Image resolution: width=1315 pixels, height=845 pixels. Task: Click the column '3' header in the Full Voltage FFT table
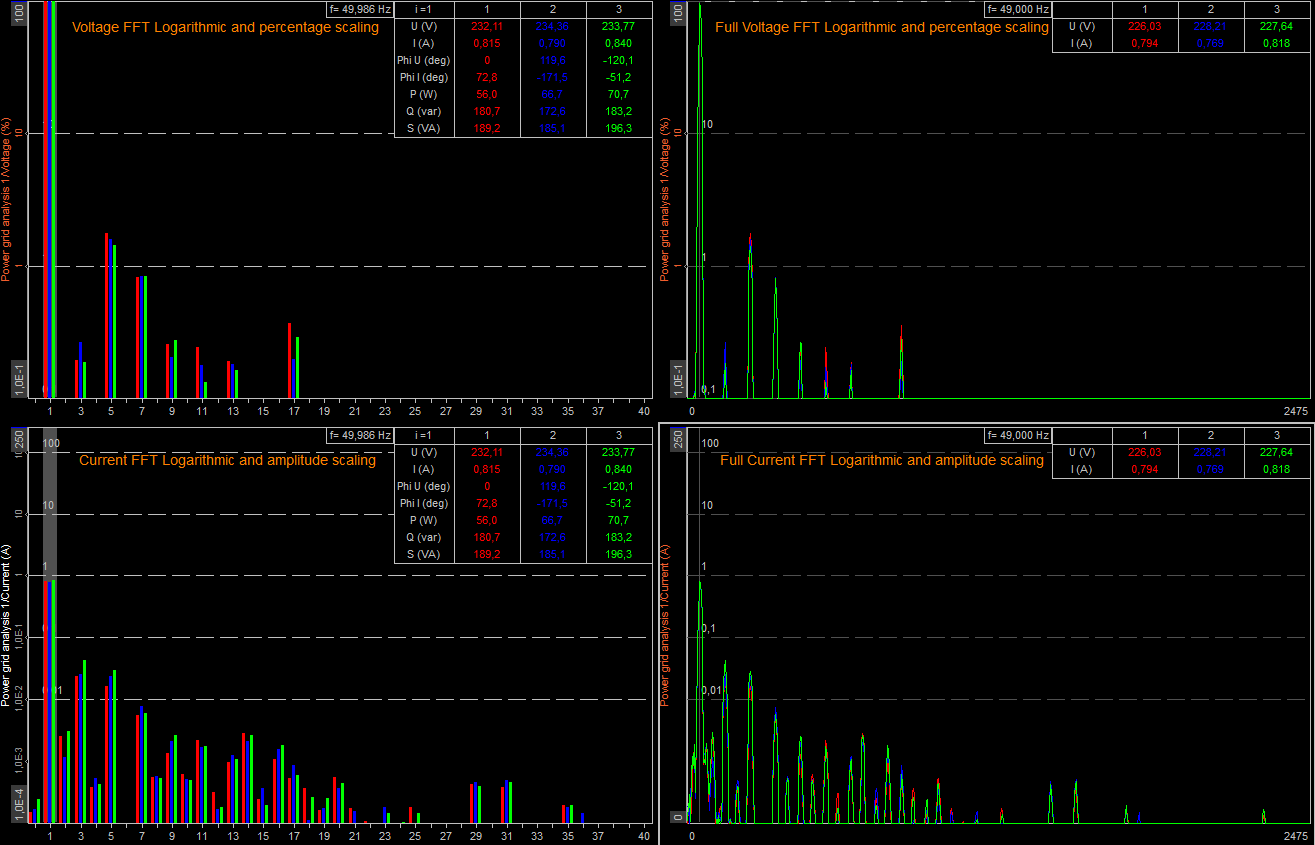(1276, 9)
